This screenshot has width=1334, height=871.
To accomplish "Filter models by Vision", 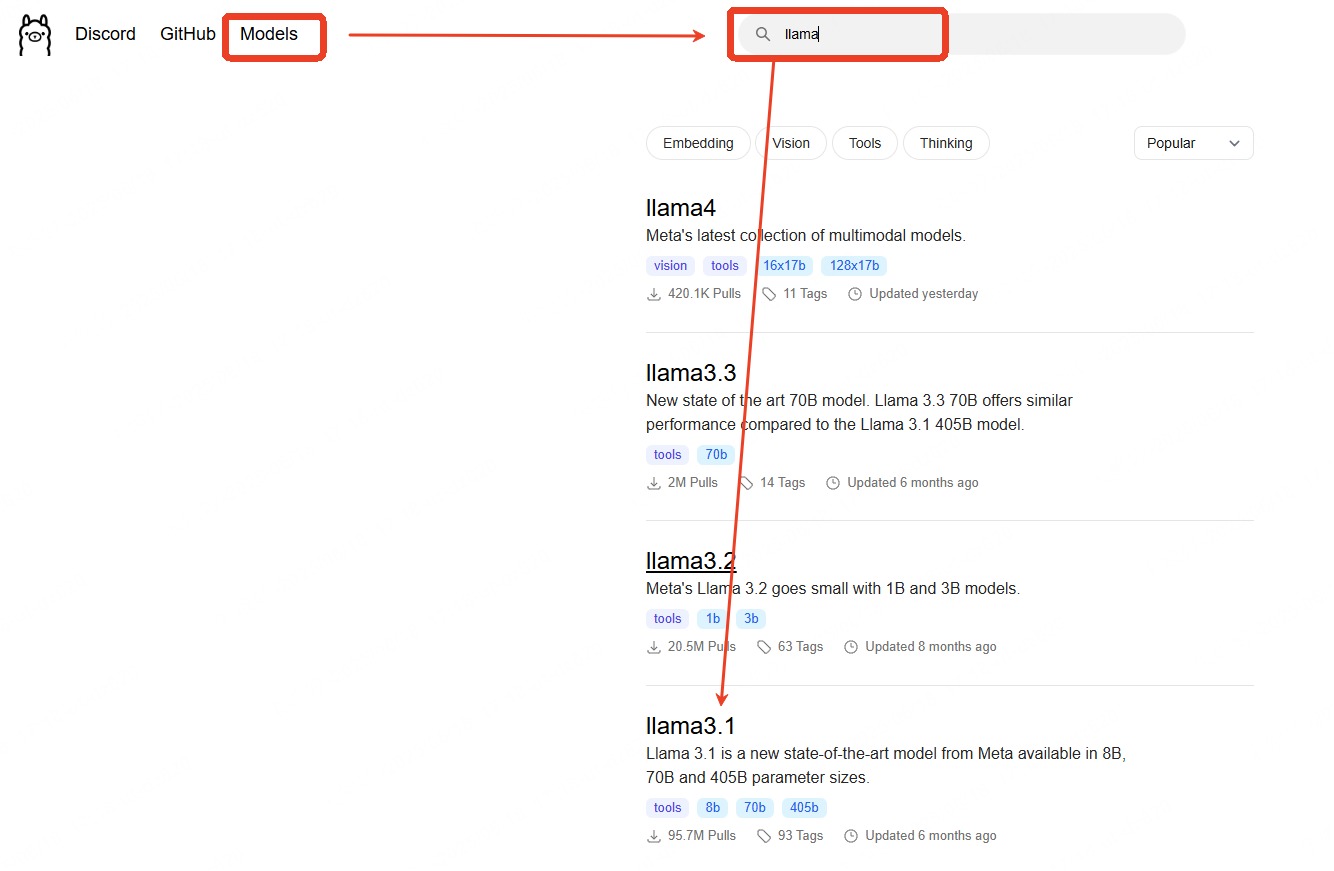I will (x=791, y=143).
